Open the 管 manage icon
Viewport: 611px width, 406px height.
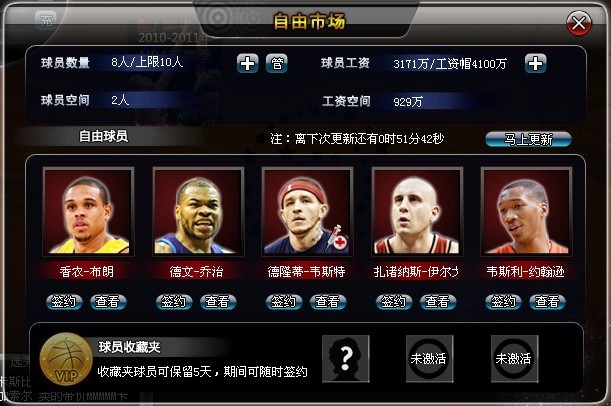(277, 63)
